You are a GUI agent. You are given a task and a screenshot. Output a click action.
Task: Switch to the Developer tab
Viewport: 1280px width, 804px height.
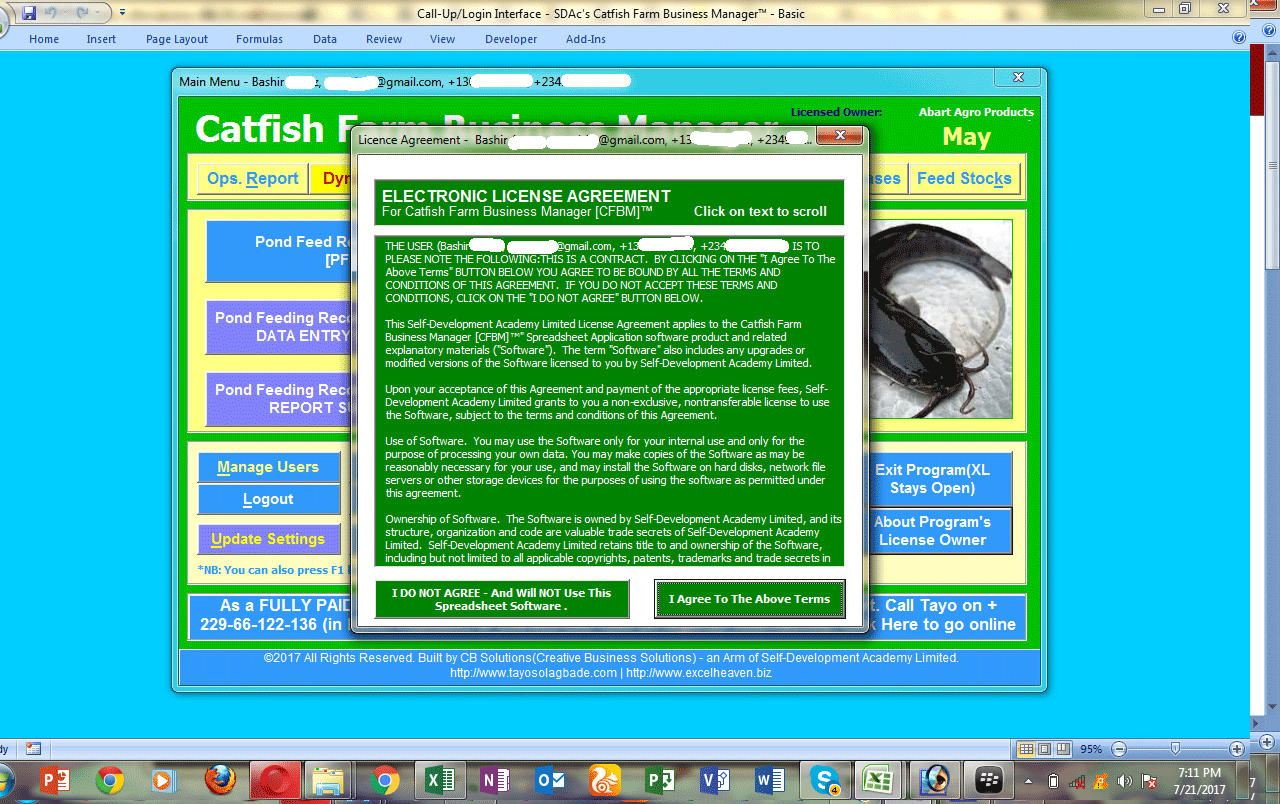pyautogui.click(x=511, y=39)
